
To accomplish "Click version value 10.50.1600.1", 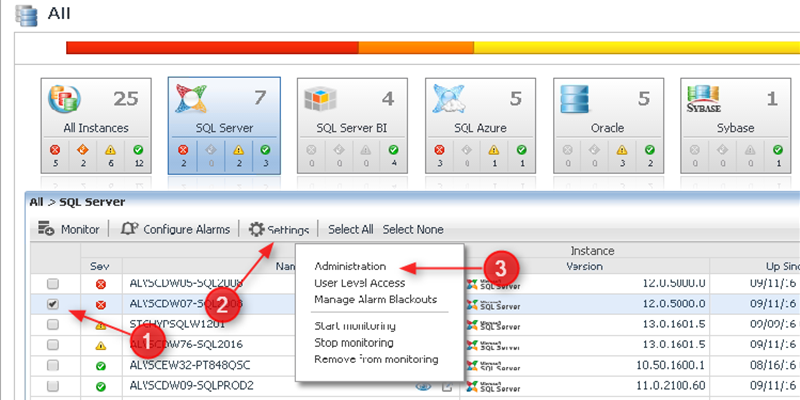I will pyautogui.click(x=671, y=365).
